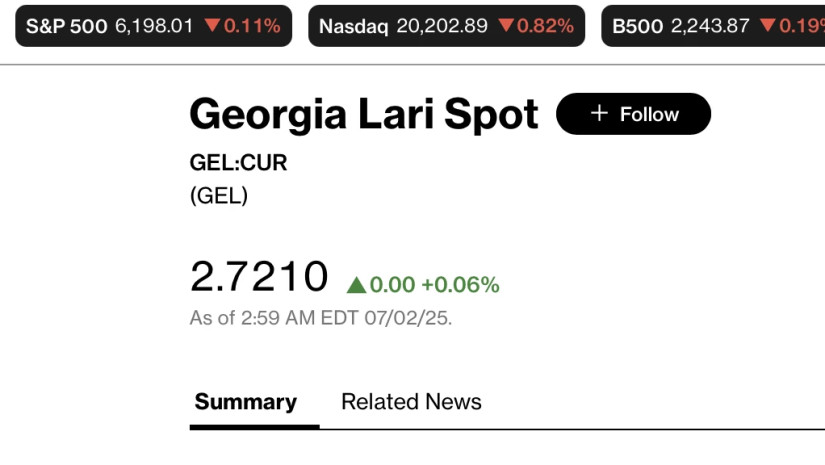The height and width of the screenshot is (465, 825).
Task: Click the Georgia Lari Spot heading
Action: (364, 114)
